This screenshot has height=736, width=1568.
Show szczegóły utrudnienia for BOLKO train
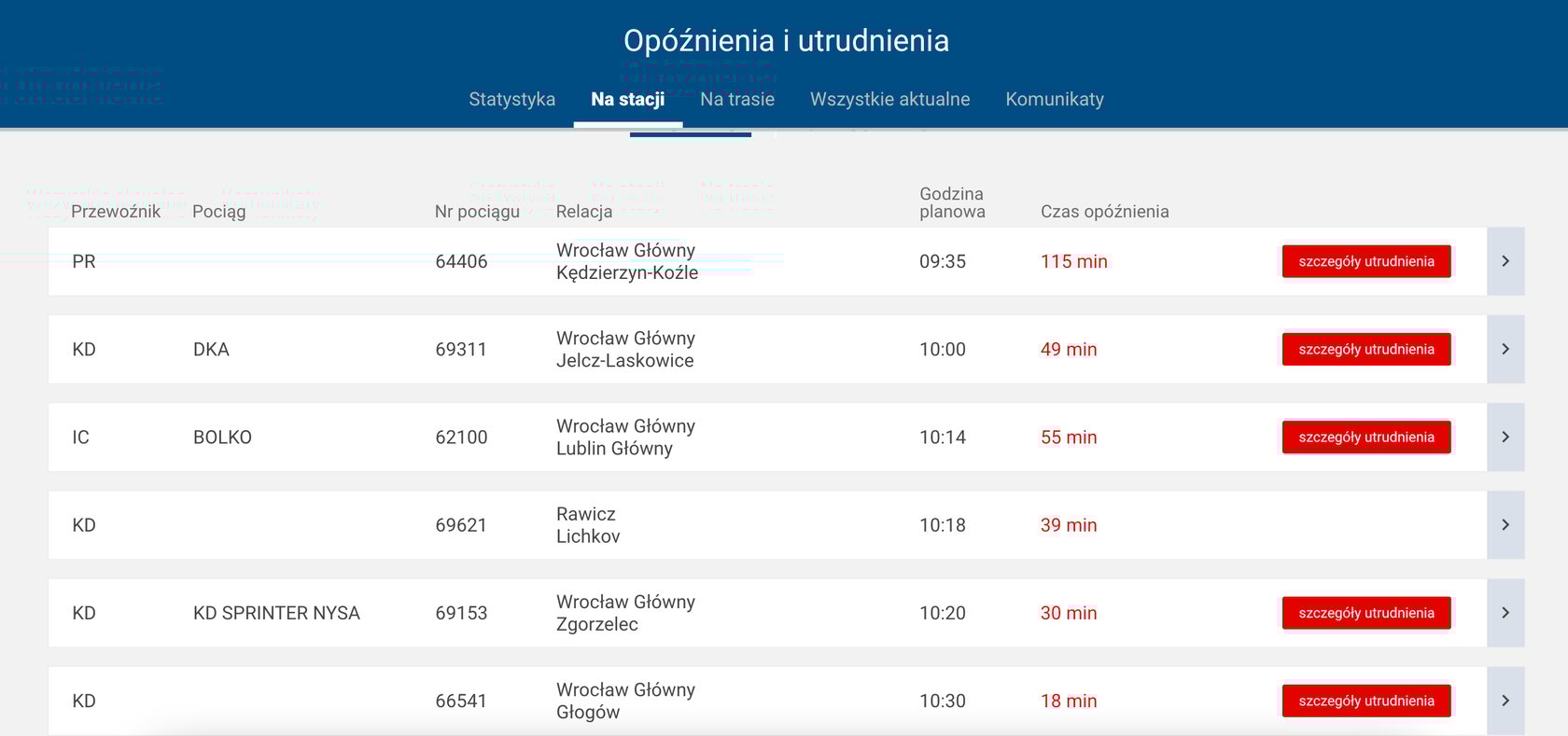[1366, 437]
